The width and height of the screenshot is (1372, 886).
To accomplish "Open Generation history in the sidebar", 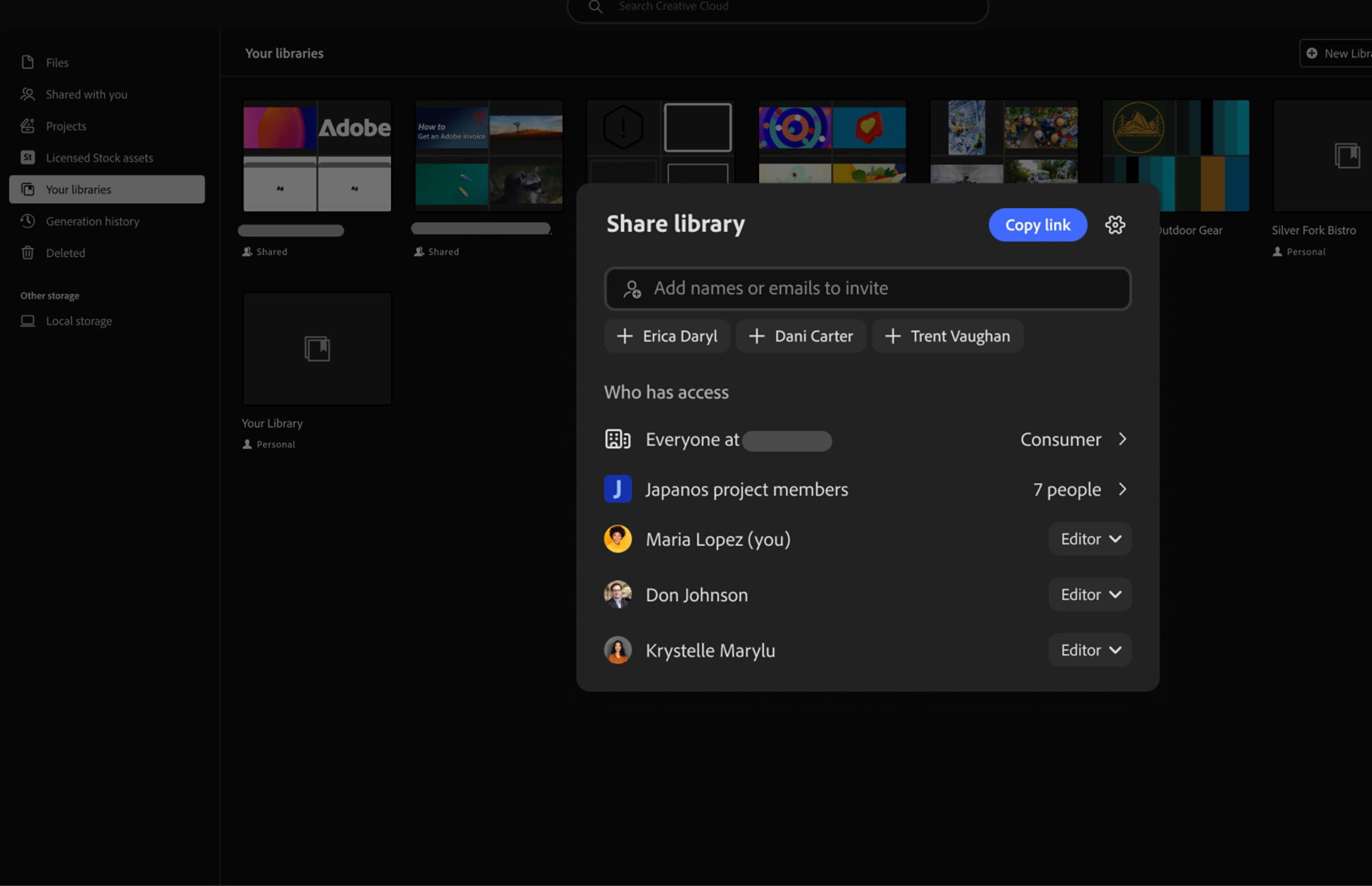I will tap(107, 221).
